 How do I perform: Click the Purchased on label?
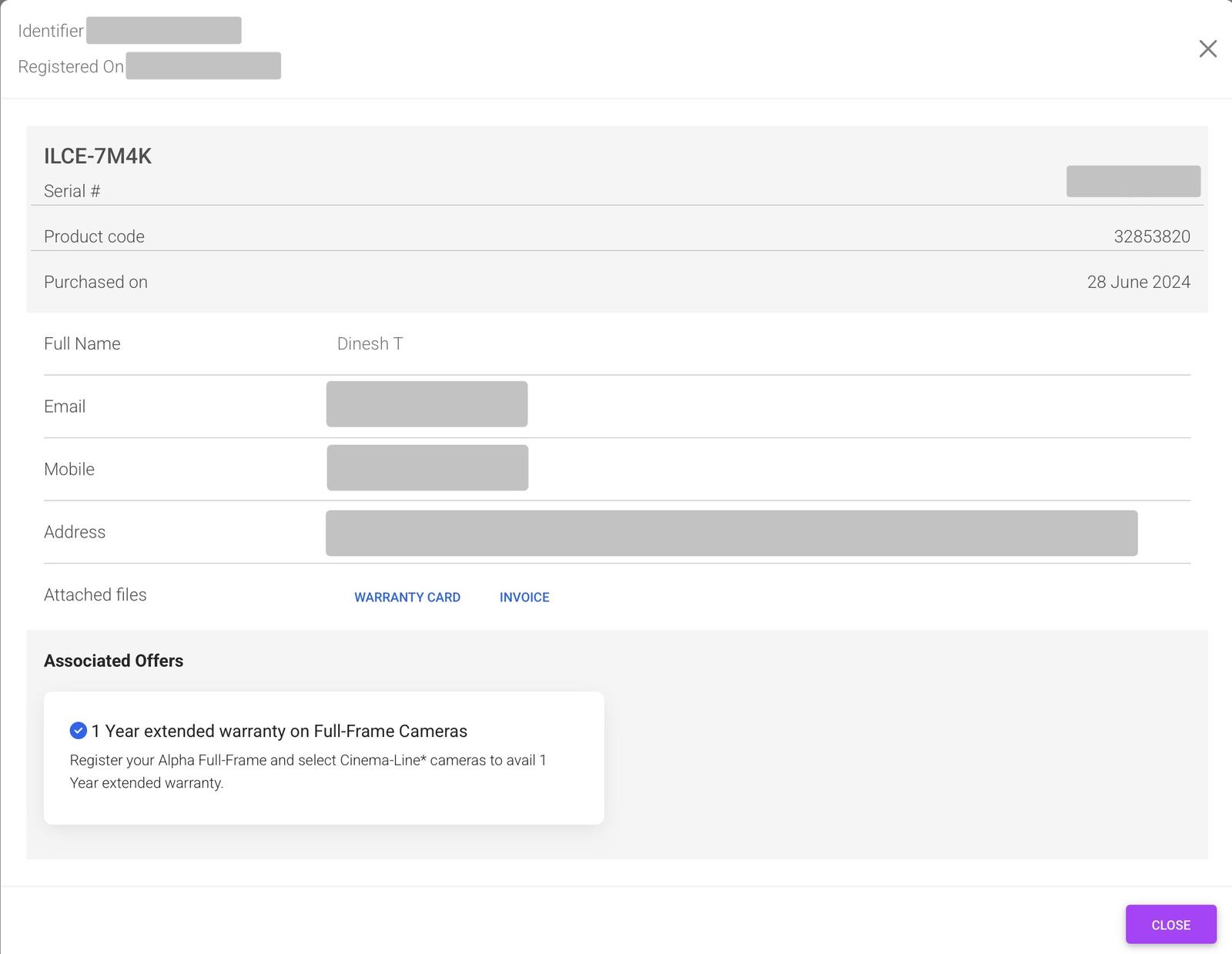coord(95,282)
